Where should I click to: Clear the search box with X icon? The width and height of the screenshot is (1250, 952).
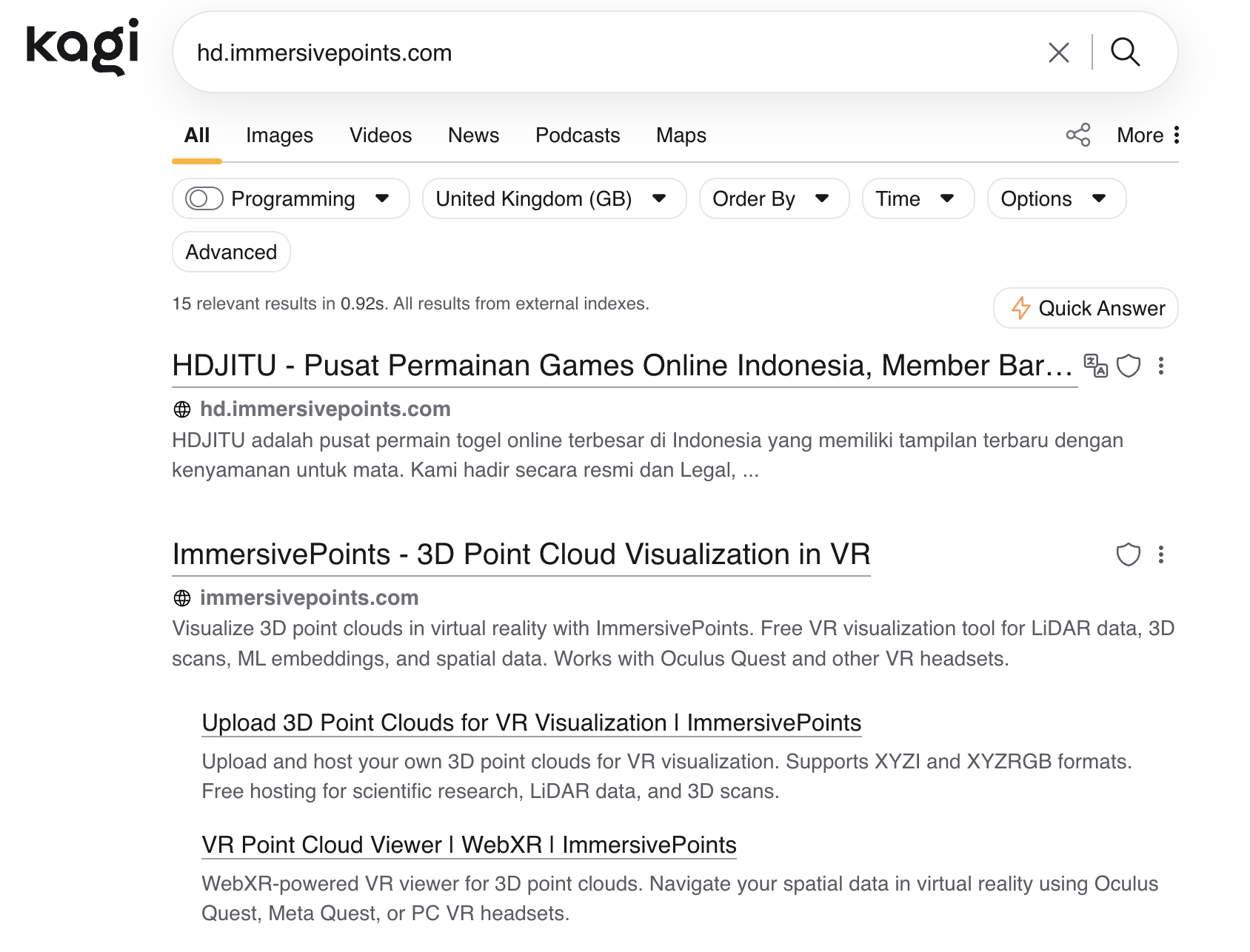[1059, 53]
